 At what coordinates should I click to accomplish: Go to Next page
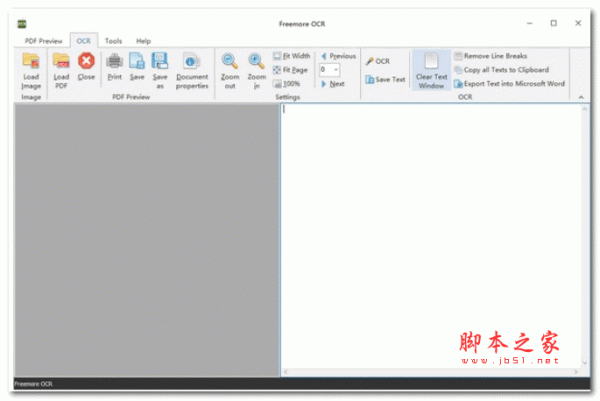click(x=333, y=83)
